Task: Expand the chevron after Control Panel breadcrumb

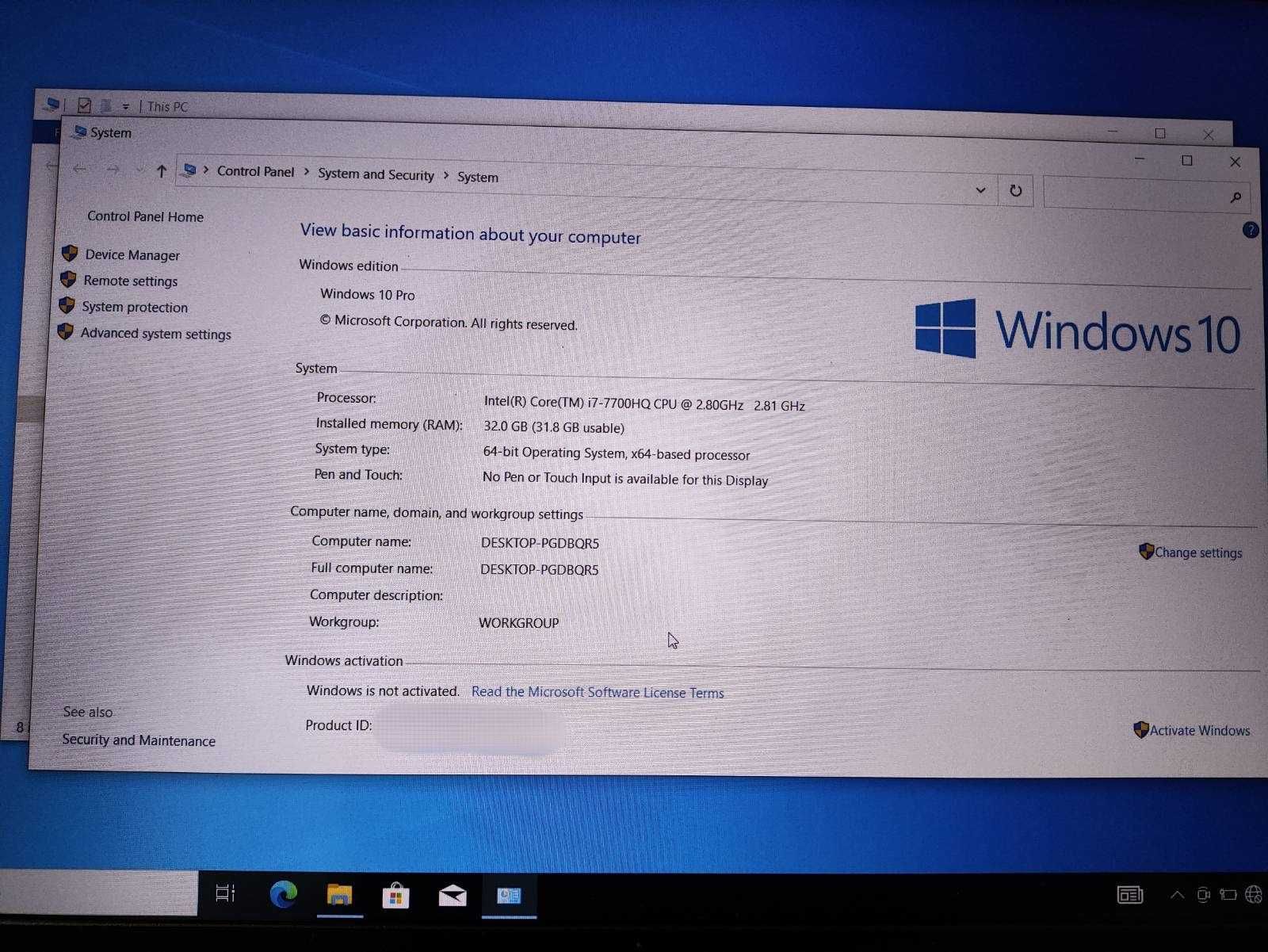Action: pyautogui.click(x=307, y=172)
